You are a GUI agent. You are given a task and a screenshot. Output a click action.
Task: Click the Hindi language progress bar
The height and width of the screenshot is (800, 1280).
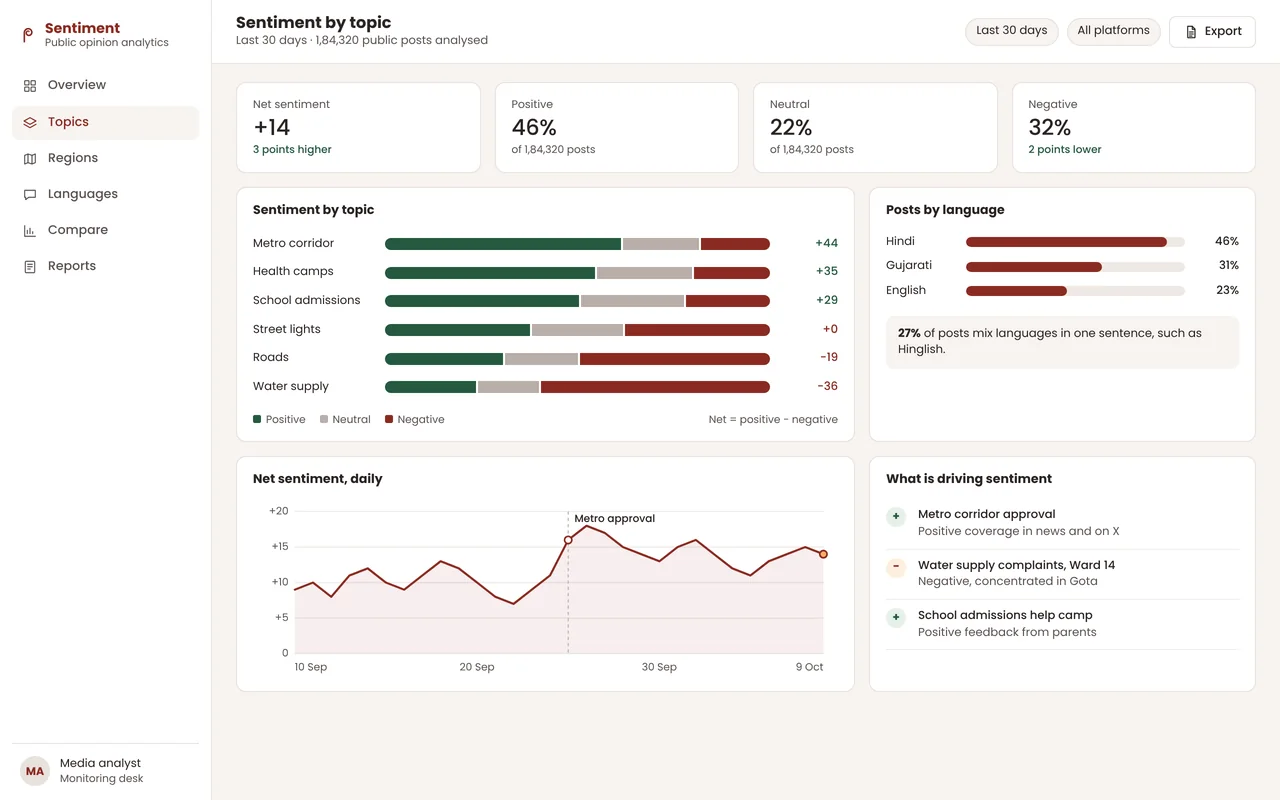point(1075,242)
